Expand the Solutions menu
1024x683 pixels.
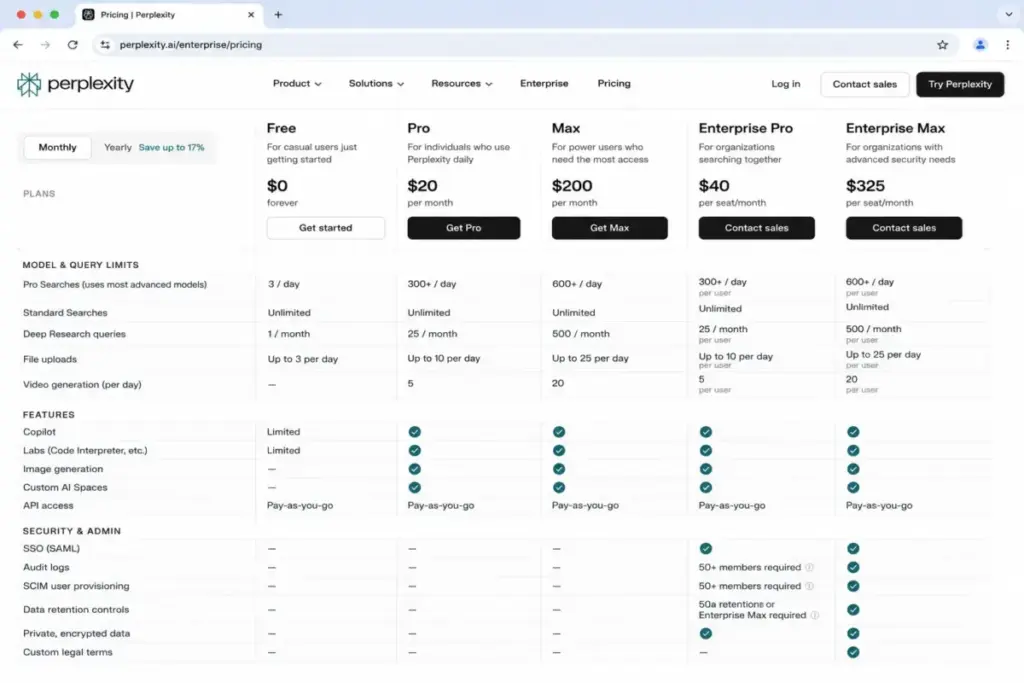(376, 84)
